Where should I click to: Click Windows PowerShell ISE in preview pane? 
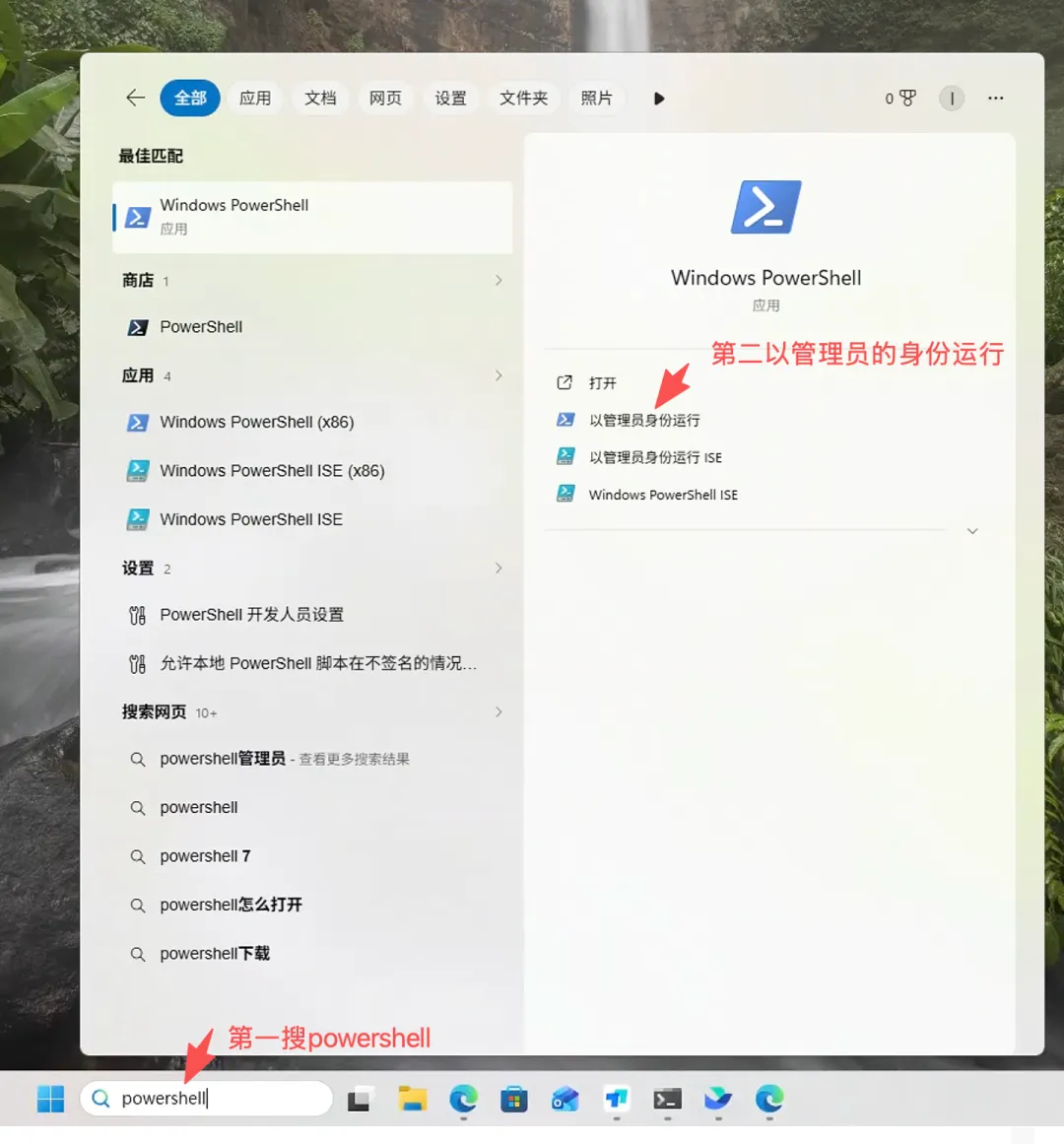click(x=663, y=495)
